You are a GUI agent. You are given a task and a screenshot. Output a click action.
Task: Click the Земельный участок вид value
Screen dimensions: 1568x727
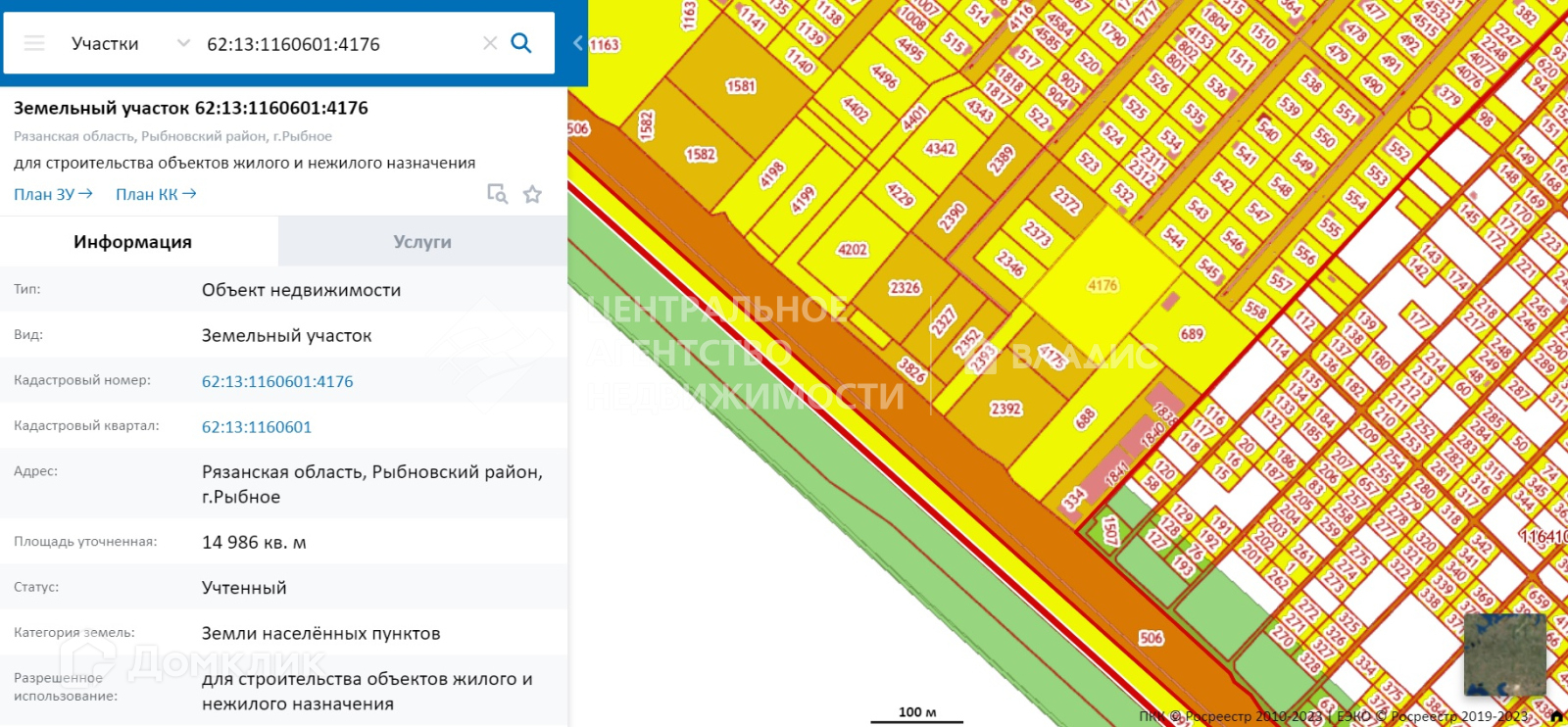click(x=286, y=336)
